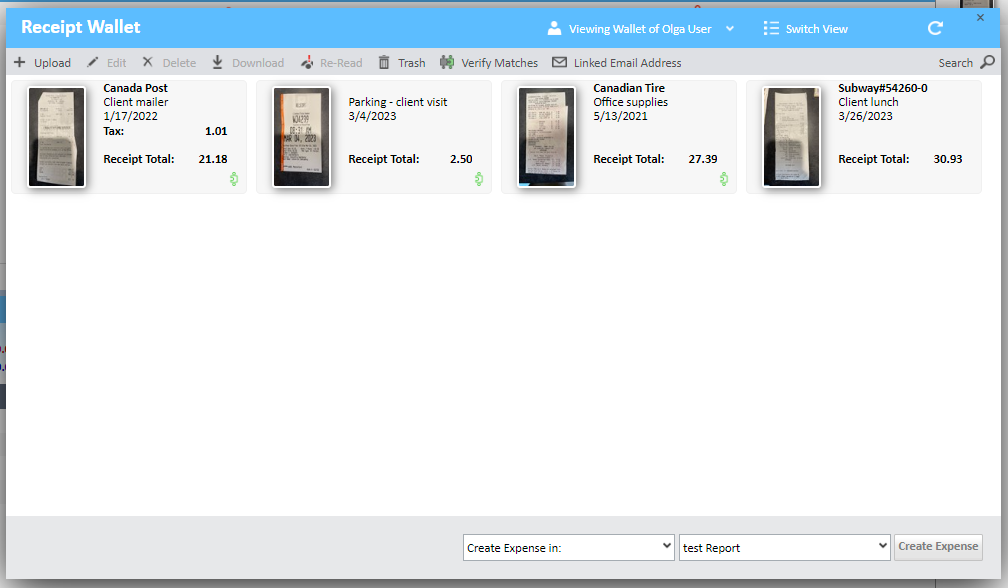1008x588 pixels.
Task: Expand the Viewing Wallet of Olga User dropdown
Action: click(730, 29)
